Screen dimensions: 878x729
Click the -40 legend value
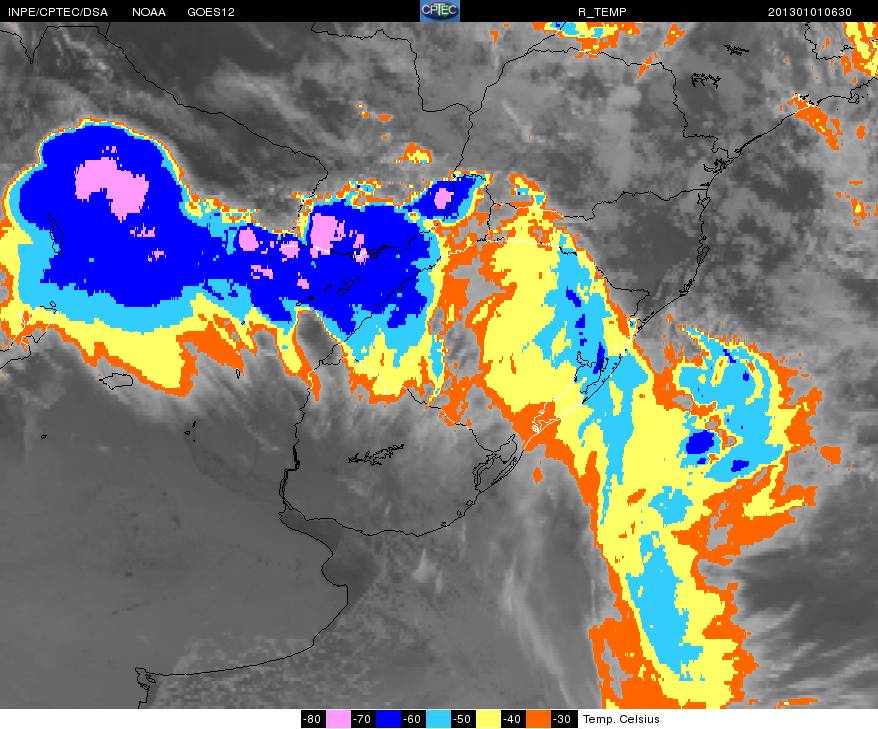pos(513,719)
